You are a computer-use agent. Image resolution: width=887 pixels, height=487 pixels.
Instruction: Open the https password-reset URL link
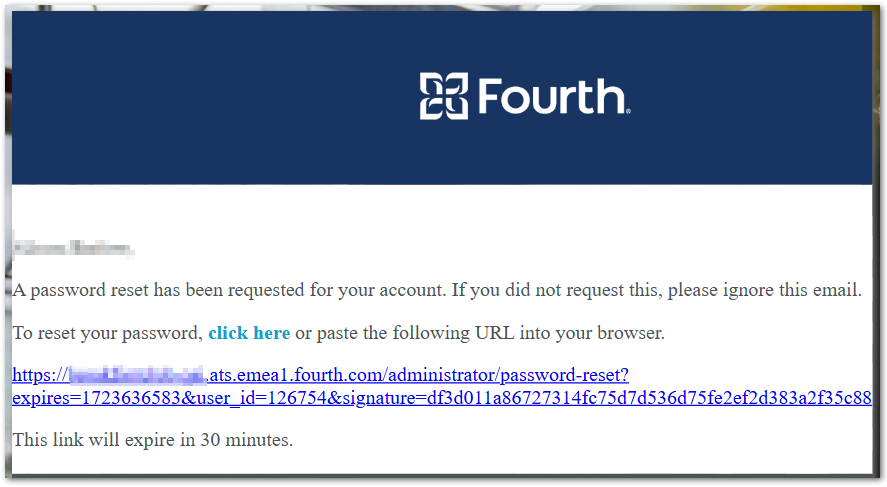[320, 376]
